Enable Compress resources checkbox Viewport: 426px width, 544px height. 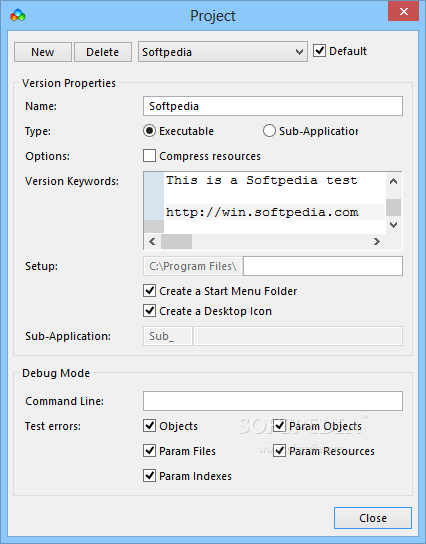click(x=149, y=156)
